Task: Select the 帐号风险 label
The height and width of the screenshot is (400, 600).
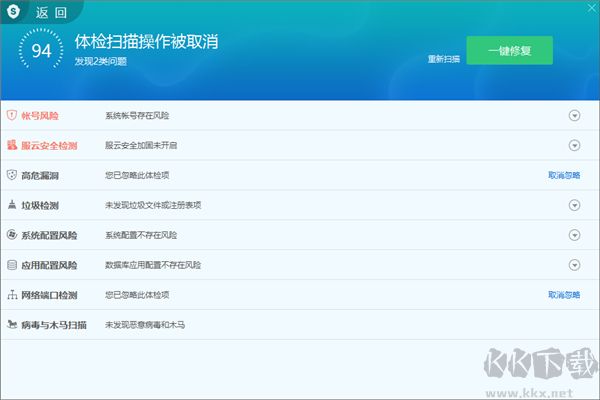Action: point(40,116)
